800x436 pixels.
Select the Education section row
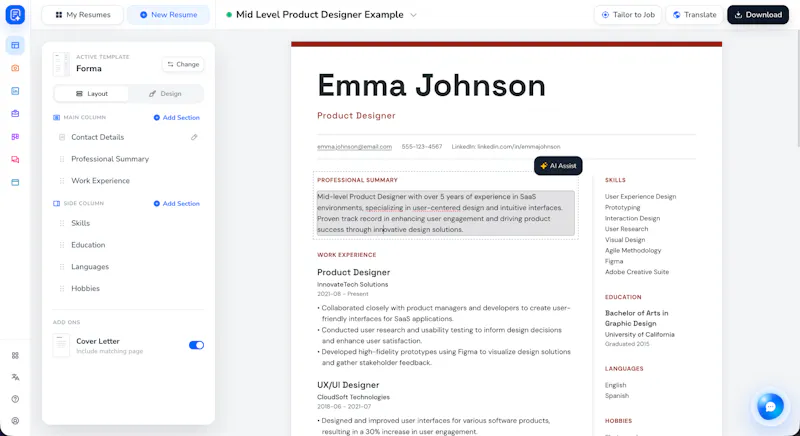pyautogui.click(x=128, y=245)
